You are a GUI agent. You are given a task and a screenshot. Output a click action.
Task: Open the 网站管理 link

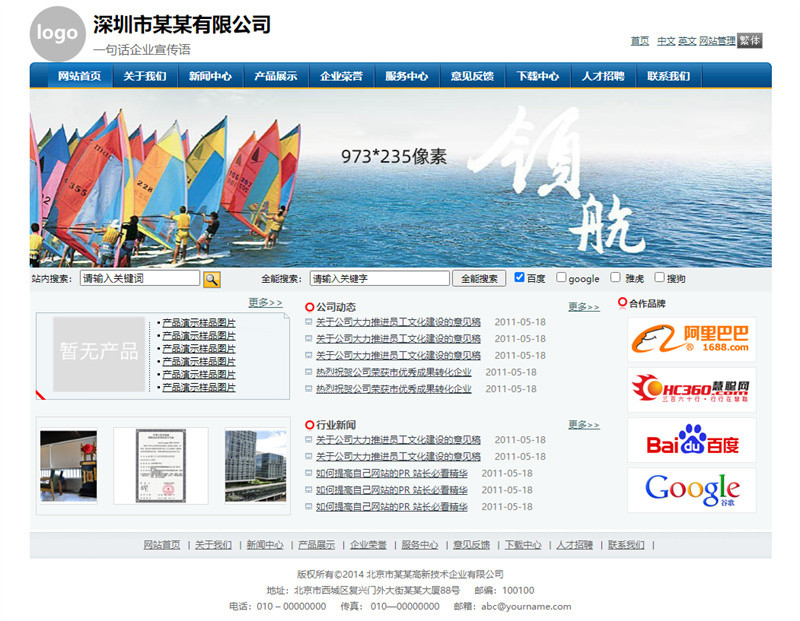pyautogui.click(x=717, y=41)
